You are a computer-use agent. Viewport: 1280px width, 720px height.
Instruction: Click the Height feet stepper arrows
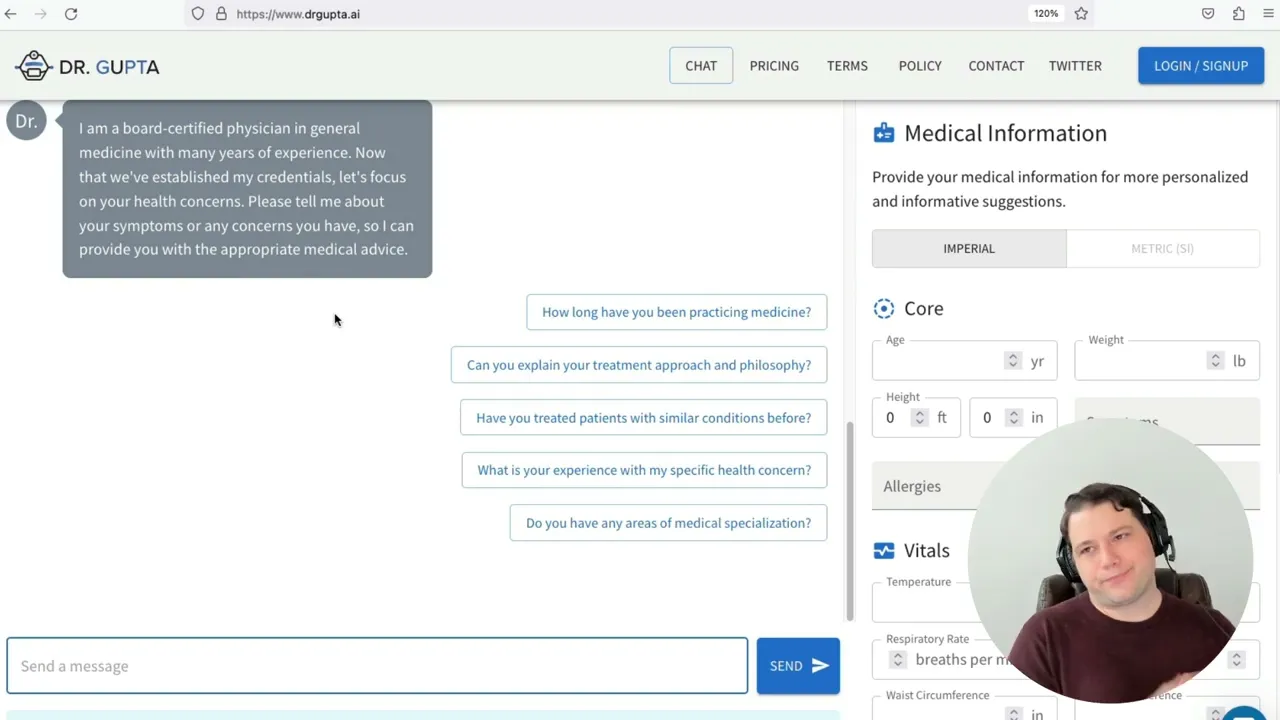click(919, 418)
